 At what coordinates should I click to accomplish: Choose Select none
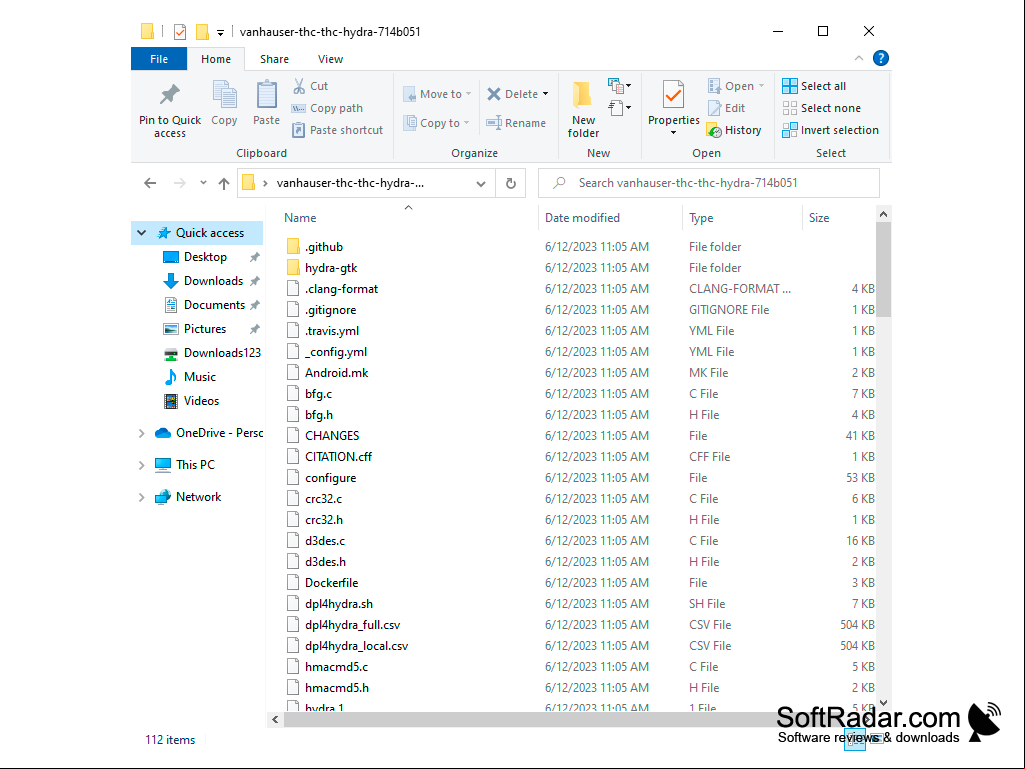pos(822,108)
